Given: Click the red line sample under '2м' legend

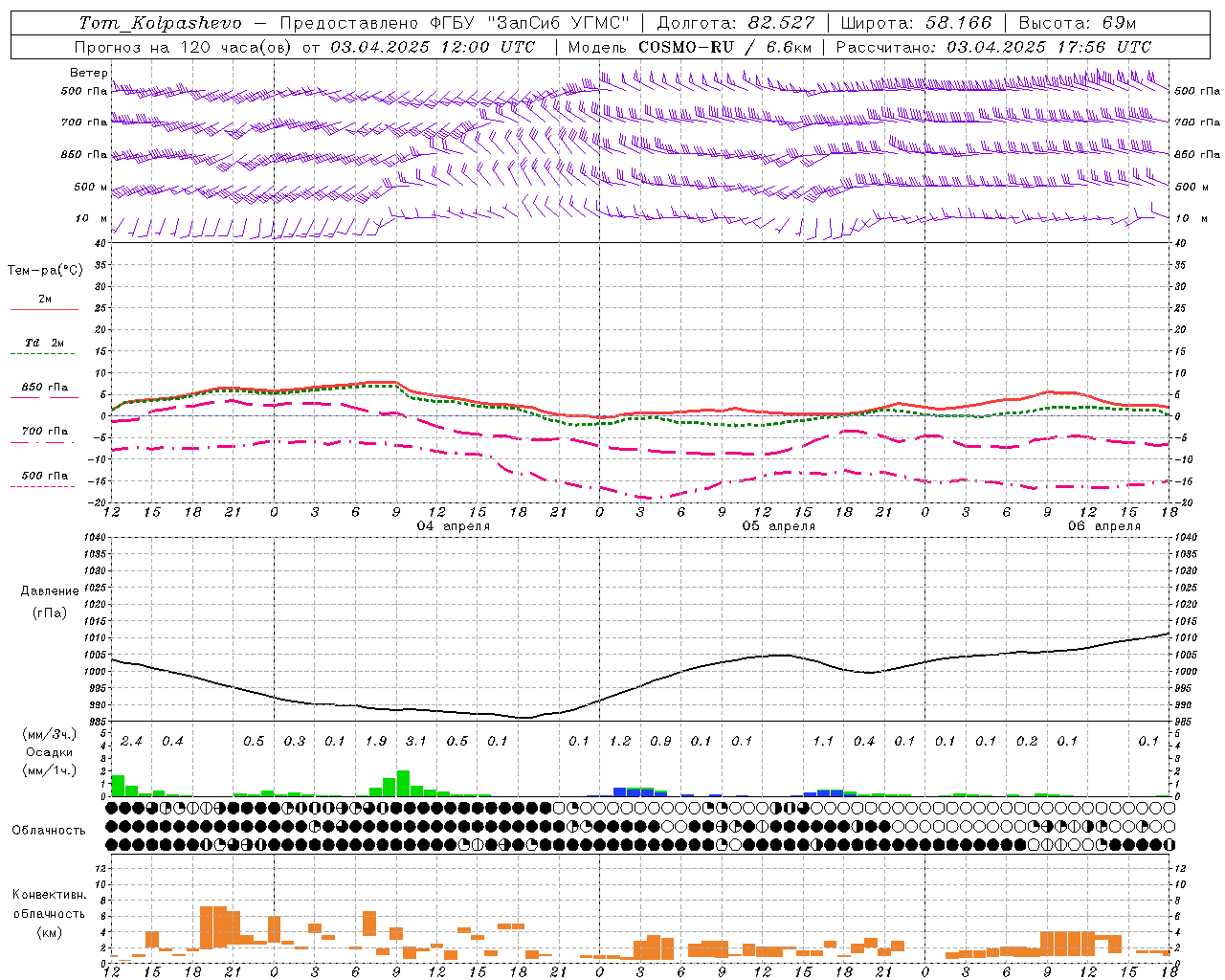Looking at the screenshot, I should pyautogui.click(x=44, y=309).
